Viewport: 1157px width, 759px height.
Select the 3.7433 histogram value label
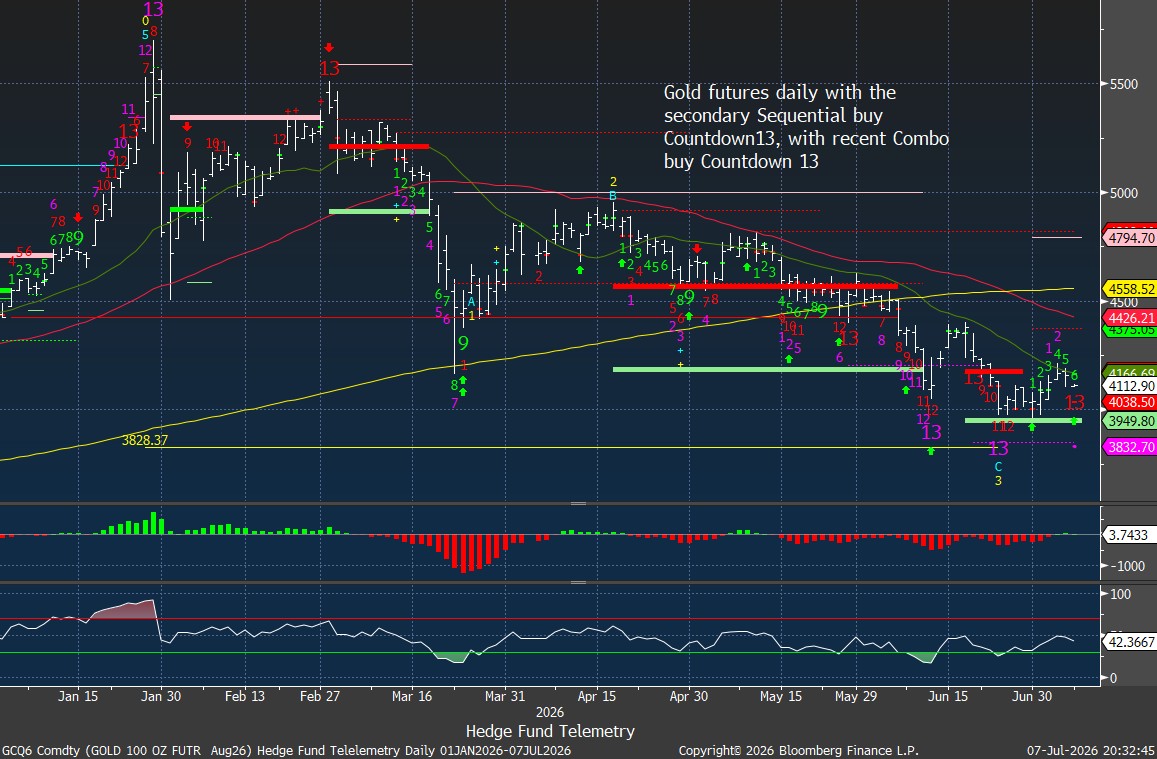point(1129,535)
